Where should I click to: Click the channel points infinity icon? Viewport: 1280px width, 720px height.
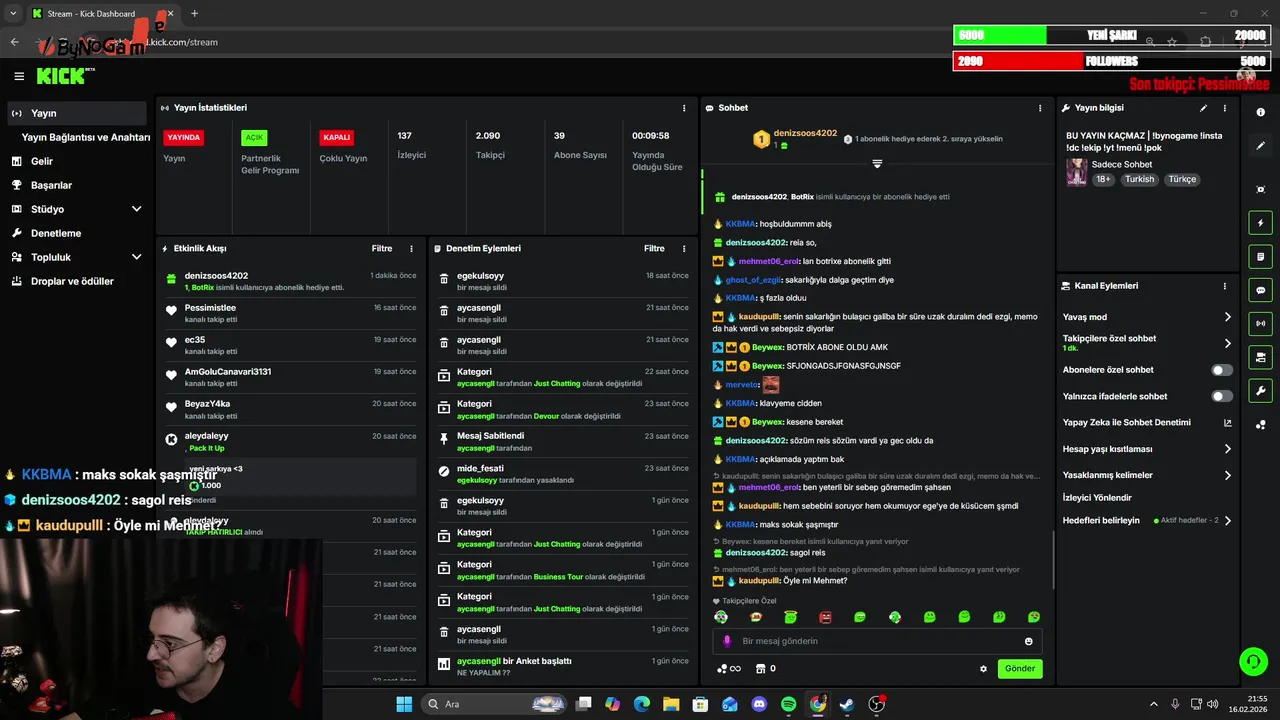[x=729, y=669]
